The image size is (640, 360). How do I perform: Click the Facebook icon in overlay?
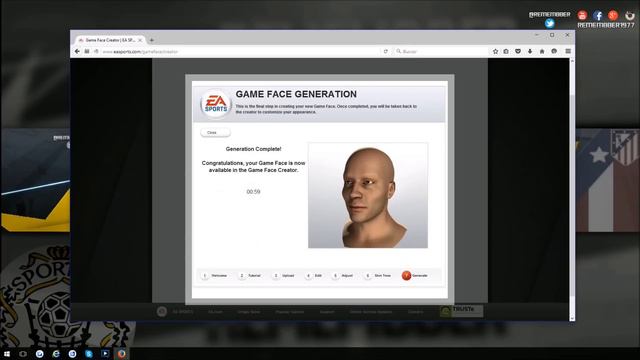tap(598, 16)
